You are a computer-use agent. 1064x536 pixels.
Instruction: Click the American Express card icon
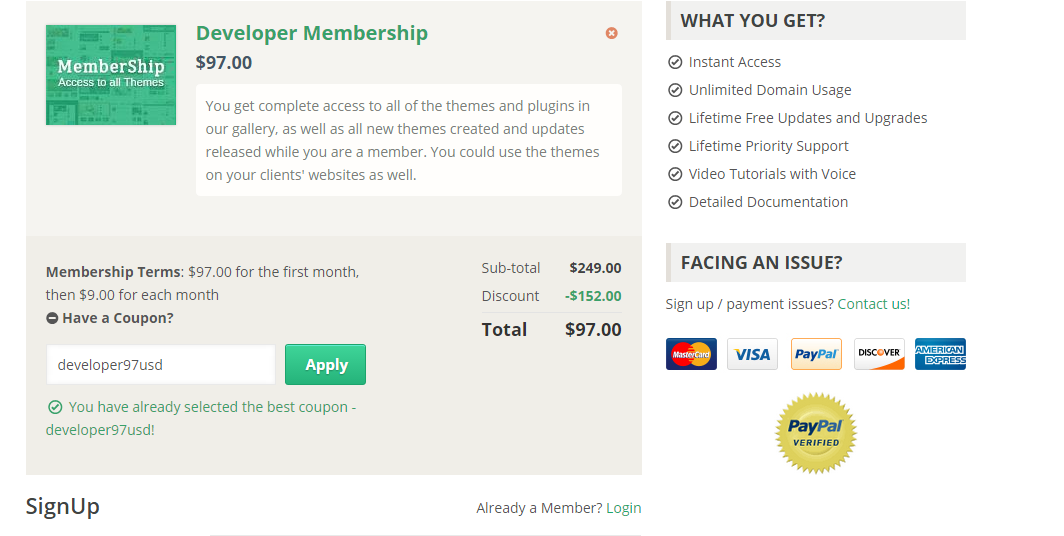pos(940,354)
